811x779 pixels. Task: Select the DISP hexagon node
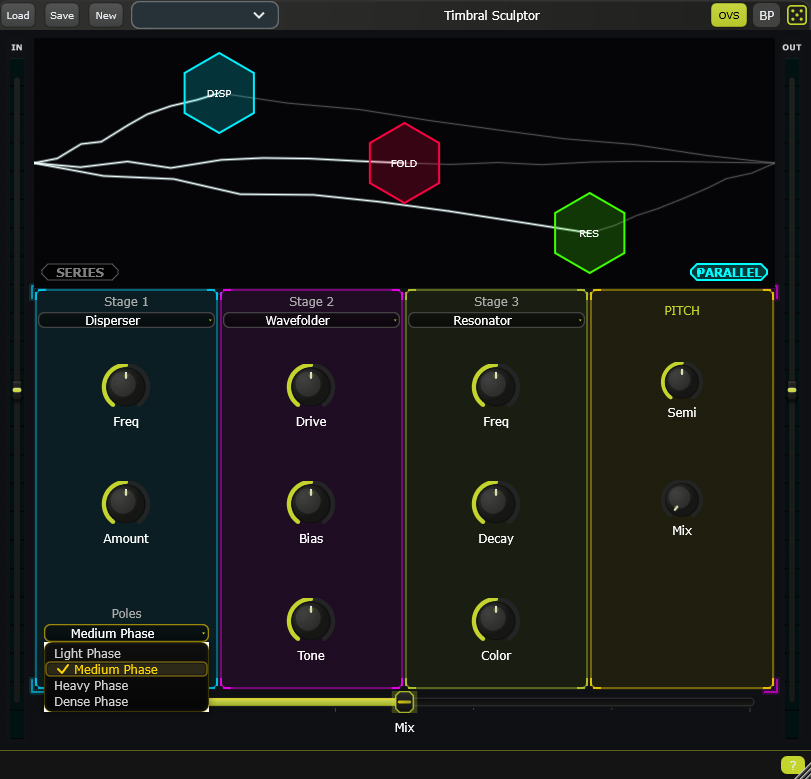click(x=219, y=92)
